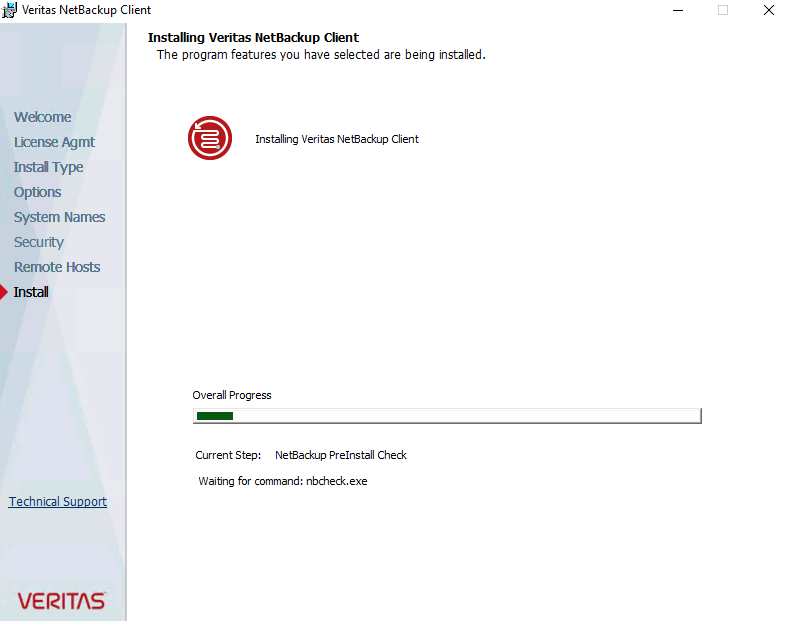Screen dimensions: 791x621
Task: Click the red arrow marker beside Install
Action: click(x=4, y=293)
